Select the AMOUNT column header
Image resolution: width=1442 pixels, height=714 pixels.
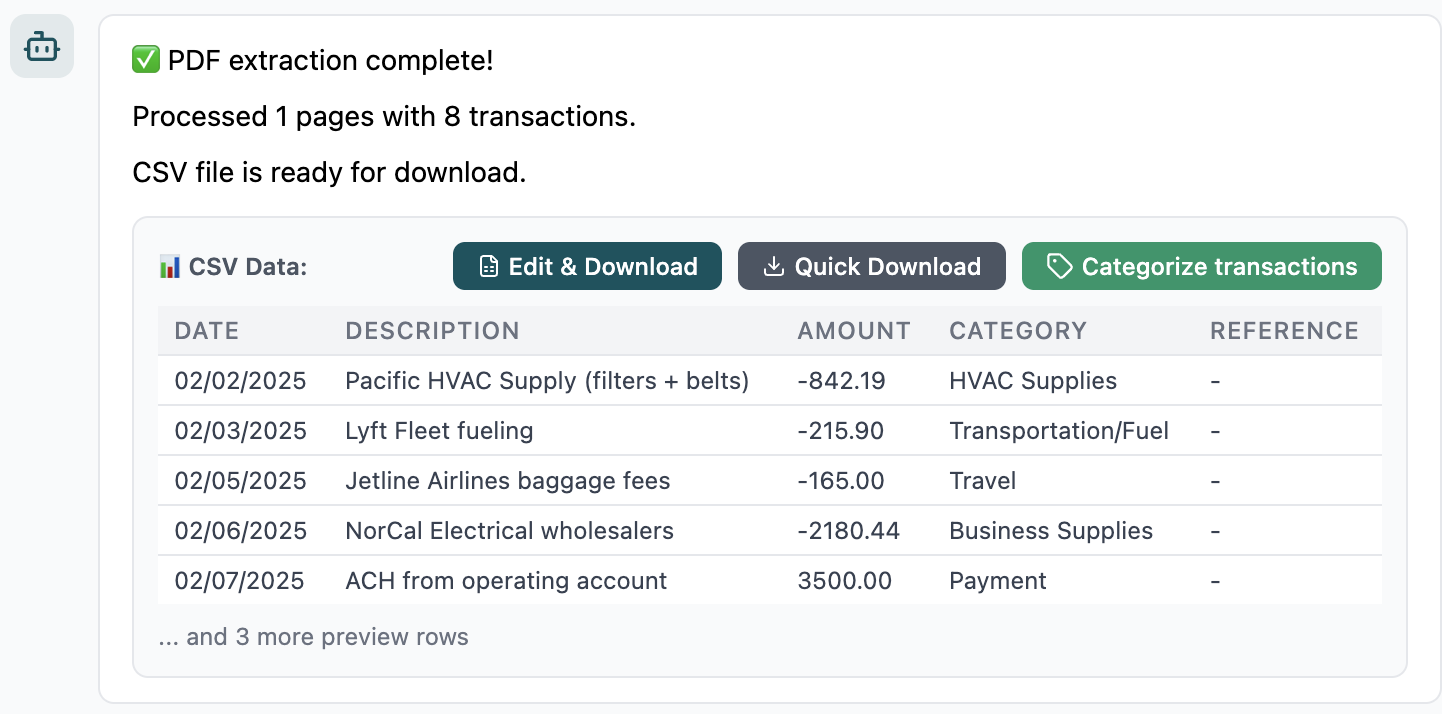coord(854,331)
